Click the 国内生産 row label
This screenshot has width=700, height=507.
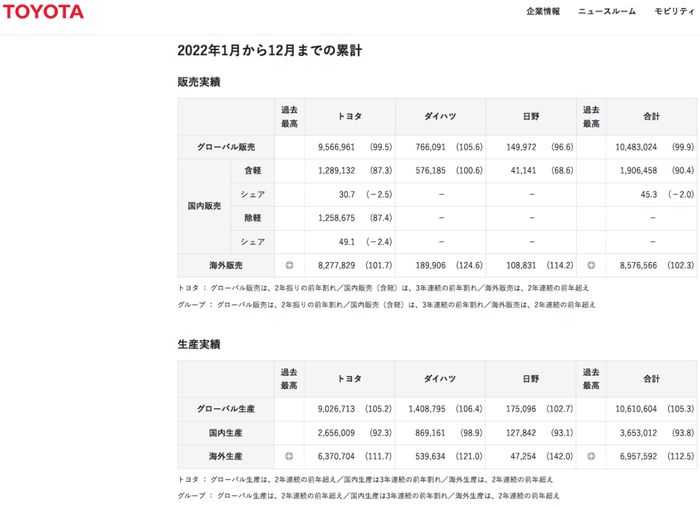[225, 433]
